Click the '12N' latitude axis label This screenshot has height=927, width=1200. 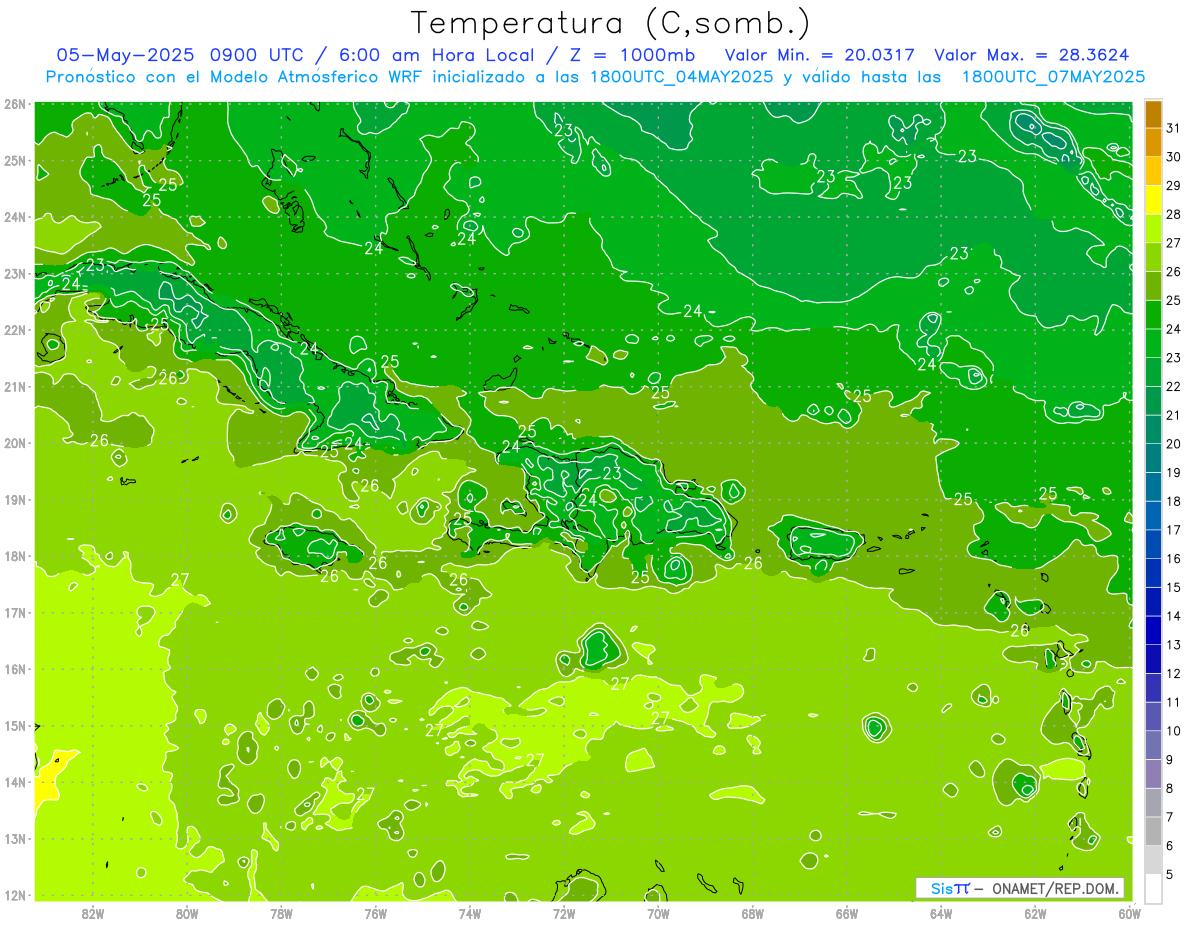pyautogui.click(x=15, y=895)
